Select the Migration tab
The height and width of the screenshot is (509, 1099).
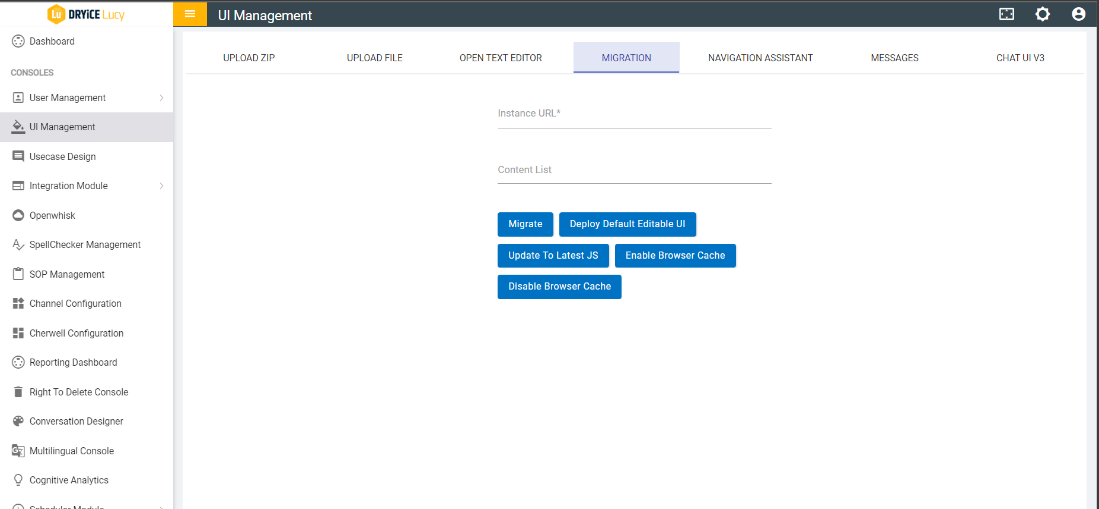(626, 57)
